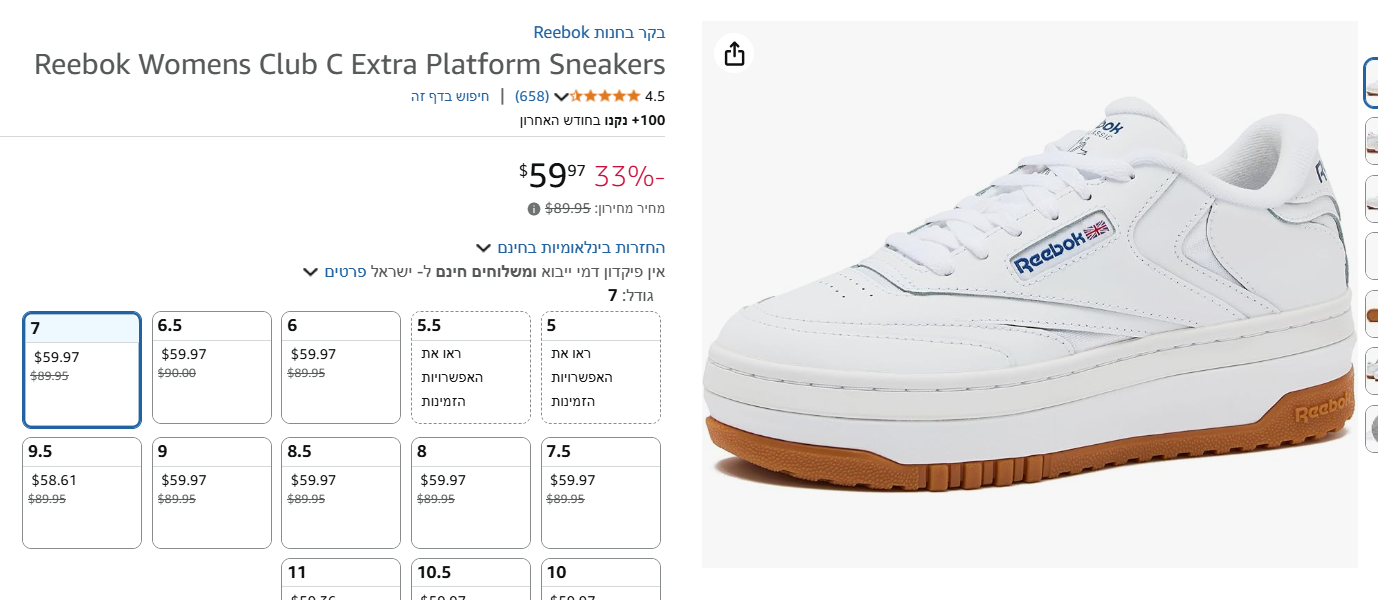1378x600 pixels.
Task: Click the unavailable size 5.5 option
Action: (471, 367)
